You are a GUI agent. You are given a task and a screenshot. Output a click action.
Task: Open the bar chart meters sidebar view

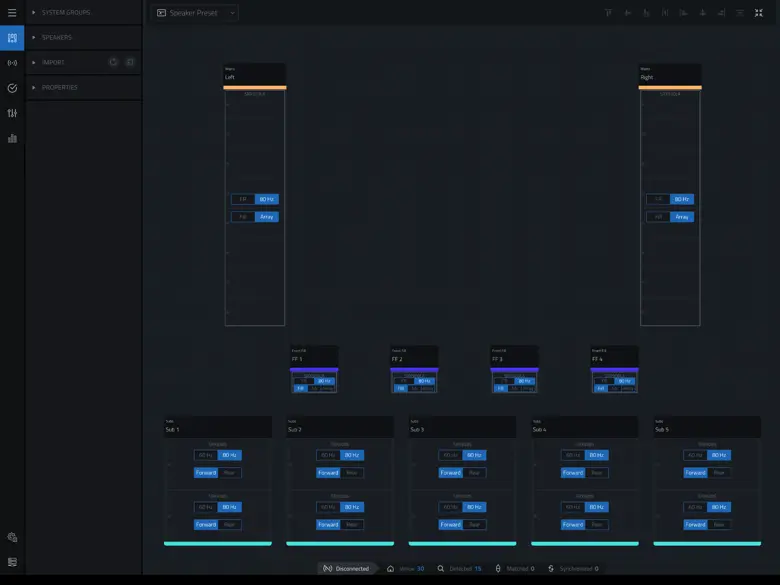(12, 138)
